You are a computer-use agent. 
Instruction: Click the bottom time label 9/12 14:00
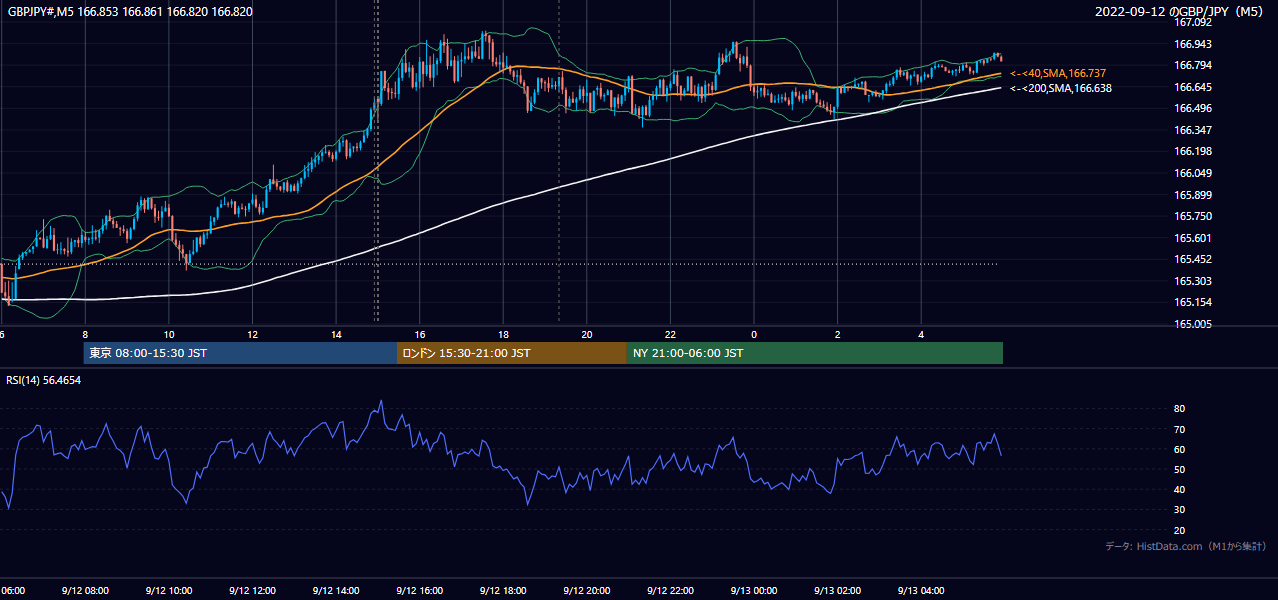[x=336, y=591]
